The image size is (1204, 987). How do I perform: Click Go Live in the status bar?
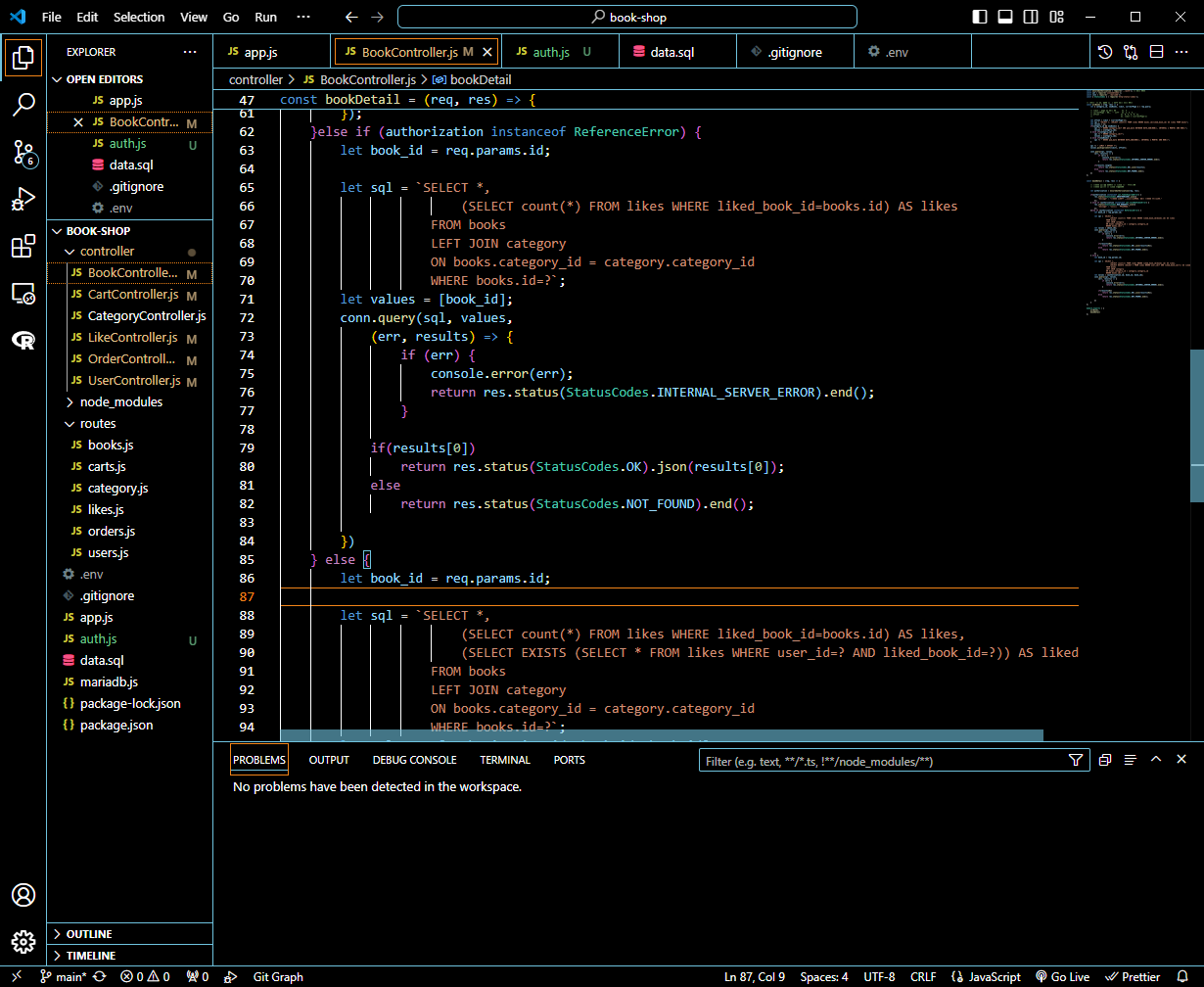[1062, 977]
